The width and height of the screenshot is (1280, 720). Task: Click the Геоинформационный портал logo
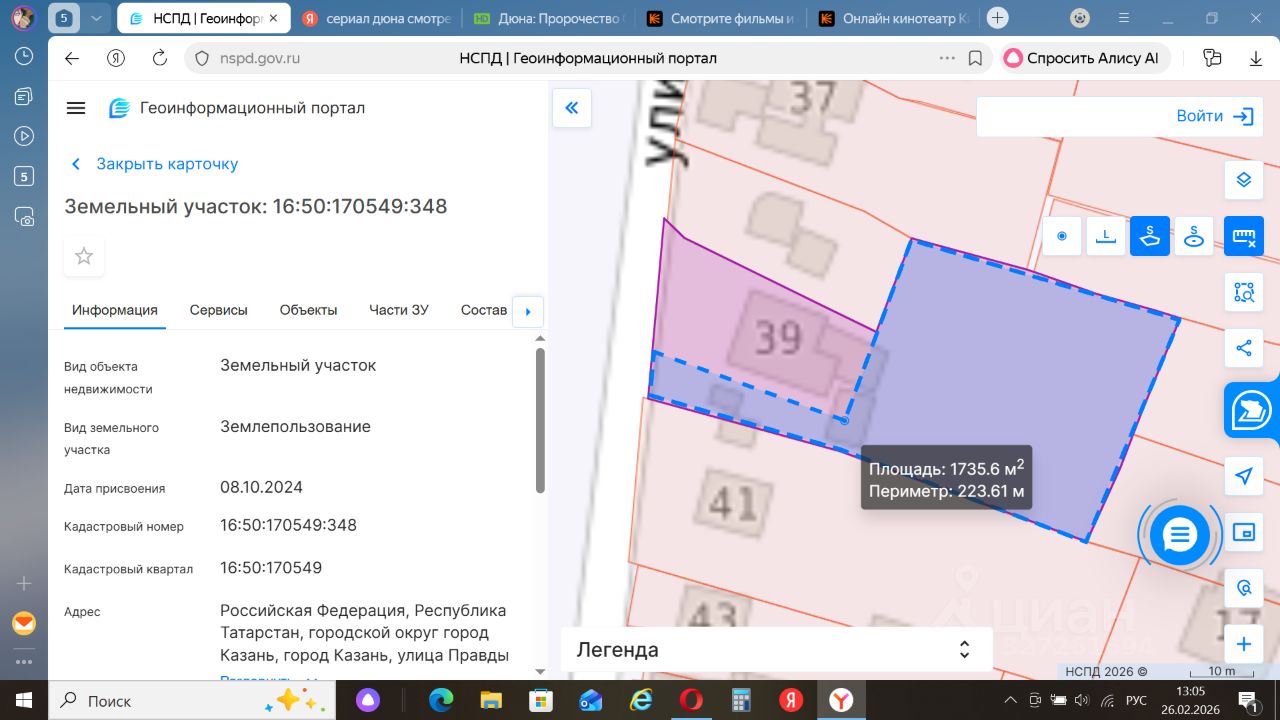(237, 108)
